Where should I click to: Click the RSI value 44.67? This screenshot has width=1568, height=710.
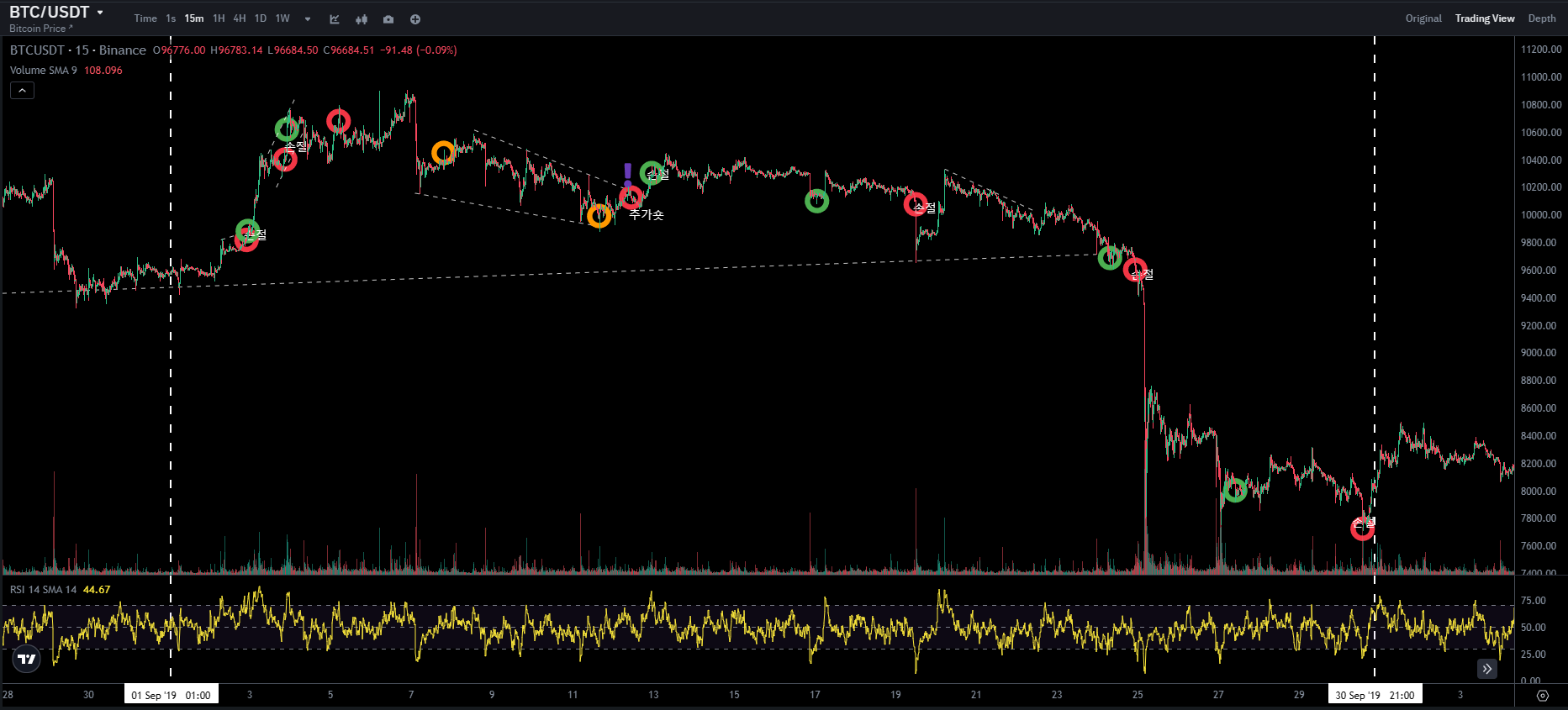click(97, 590)
